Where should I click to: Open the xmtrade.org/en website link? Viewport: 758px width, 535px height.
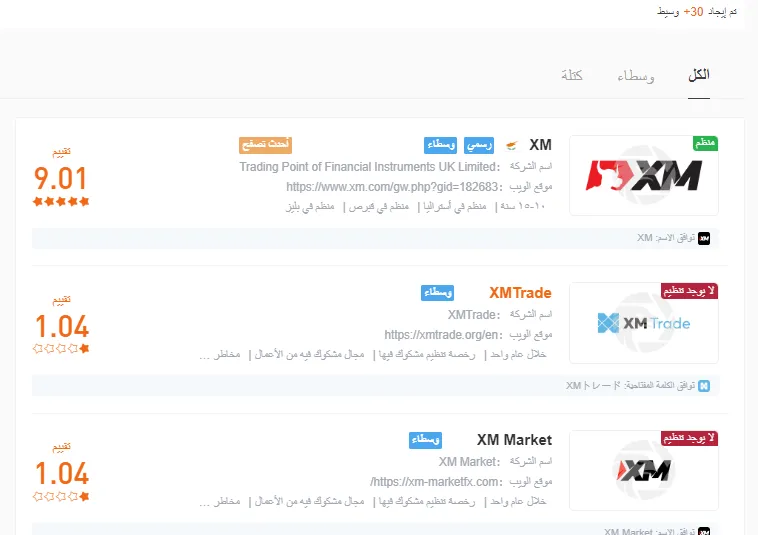pos(443,334)
